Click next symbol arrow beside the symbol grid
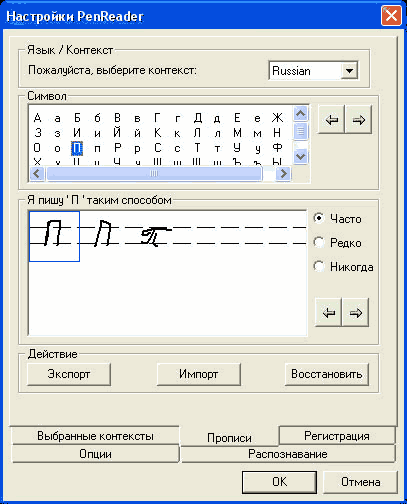Screen dimensions: 407x504 [359, 120]
